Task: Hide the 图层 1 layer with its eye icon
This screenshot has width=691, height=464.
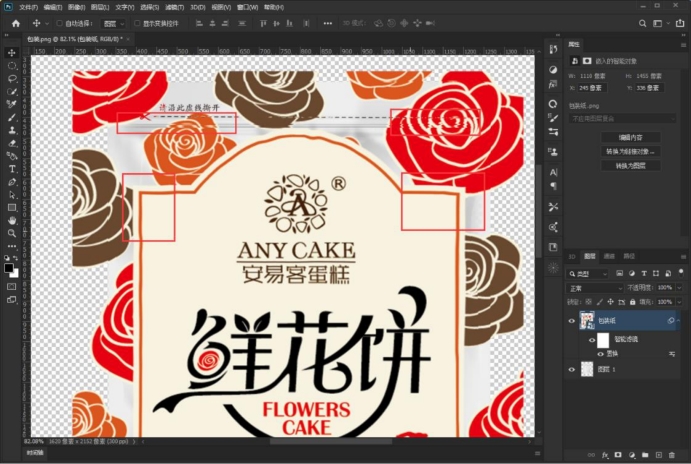Action: [x=572, y=370]
